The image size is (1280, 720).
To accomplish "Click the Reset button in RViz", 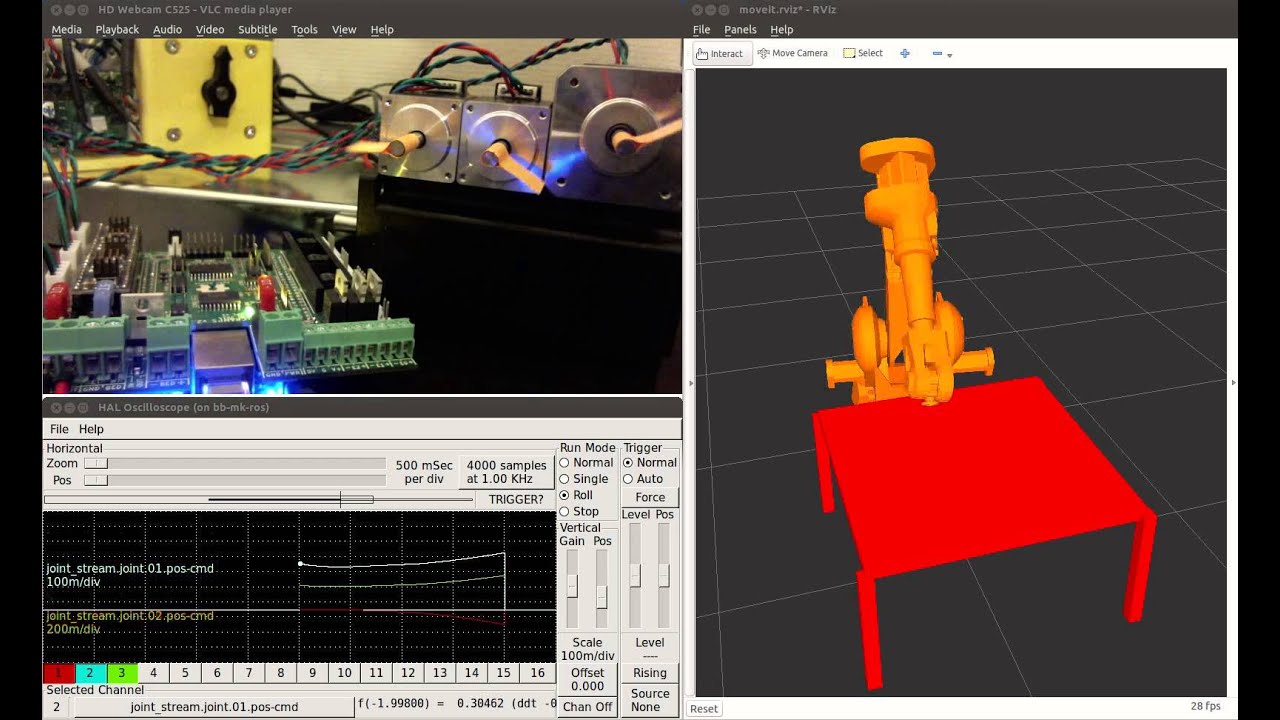I will (x=704, y=708).
